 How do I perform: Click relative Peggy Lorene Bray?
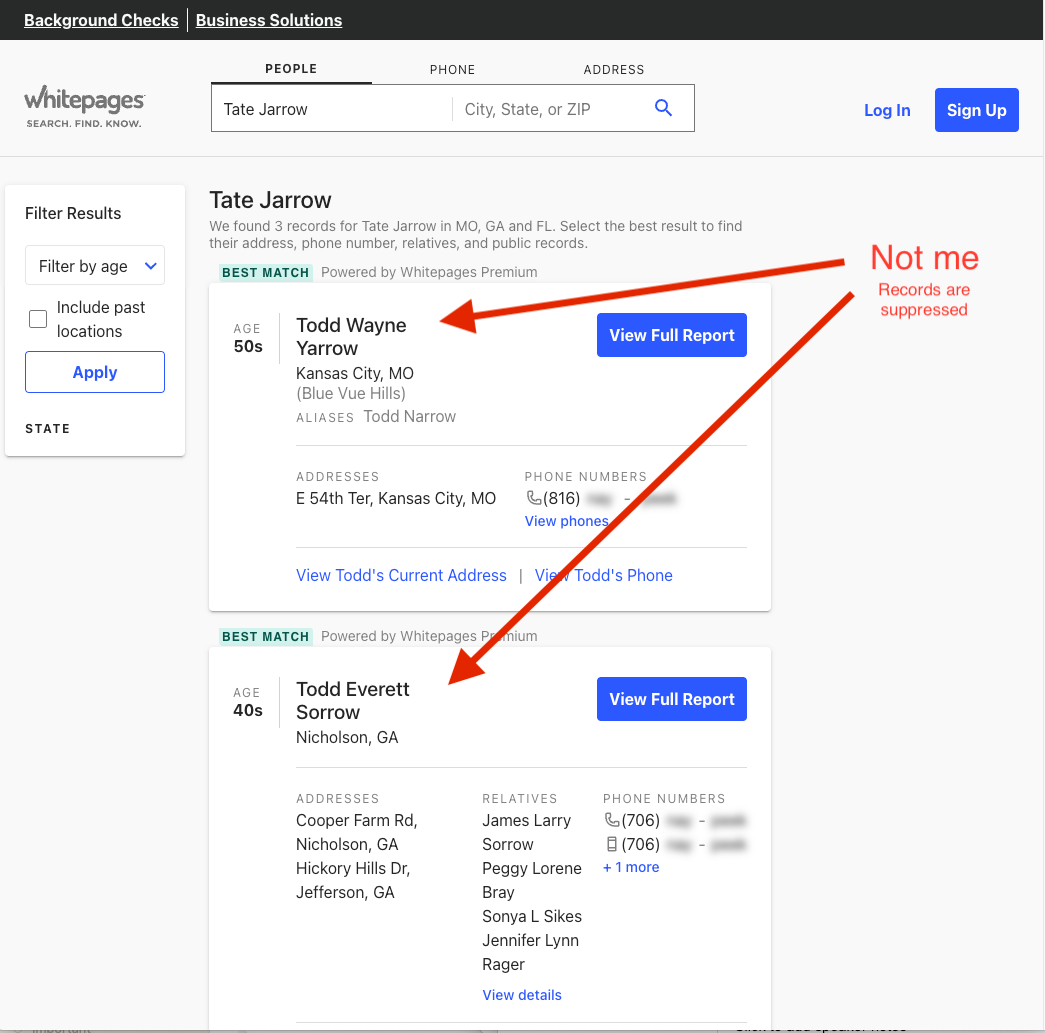(532, 880)
